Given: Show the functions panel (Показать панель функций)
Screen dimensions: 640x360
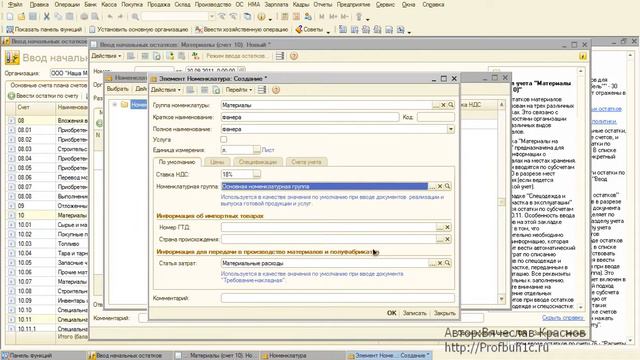Looking at the screenshot, I should click(x=44, y=29).
